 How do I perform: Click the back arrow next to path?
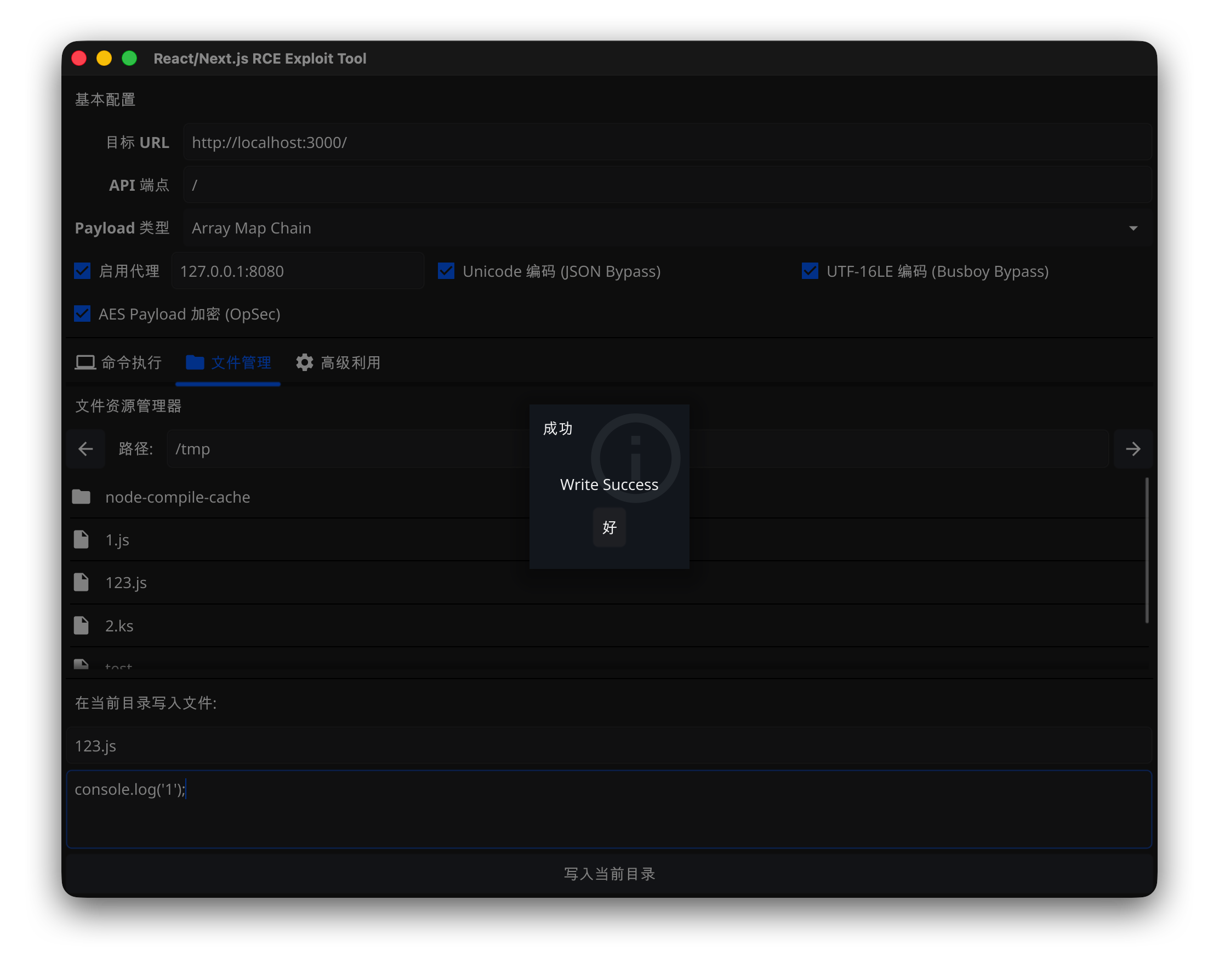(x=86, y=449)
